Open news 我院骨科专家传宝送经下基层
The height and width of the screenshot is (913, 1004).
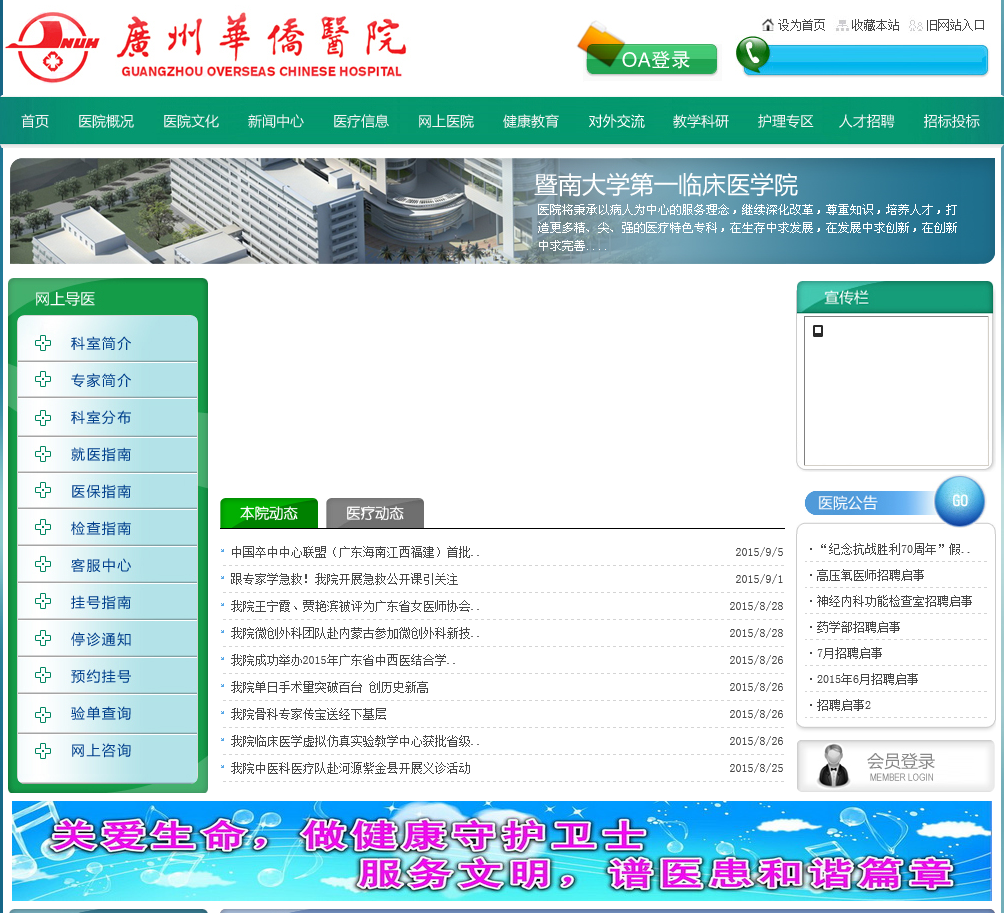pyautogui.click(x=309, y=714)
